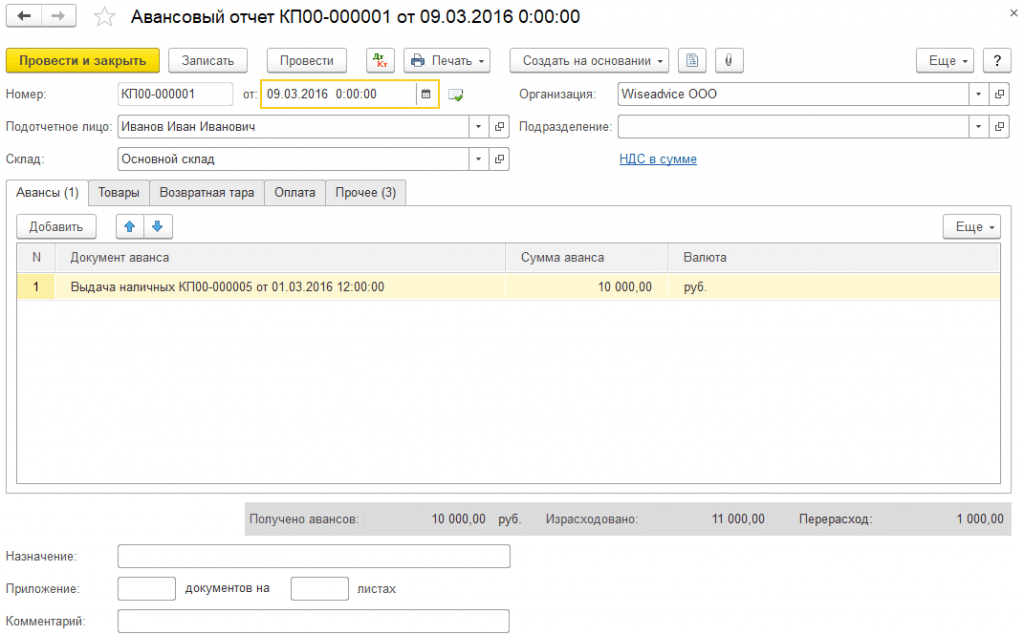Open the document report icon in toolbar
1024x635 pixels.
692,61
